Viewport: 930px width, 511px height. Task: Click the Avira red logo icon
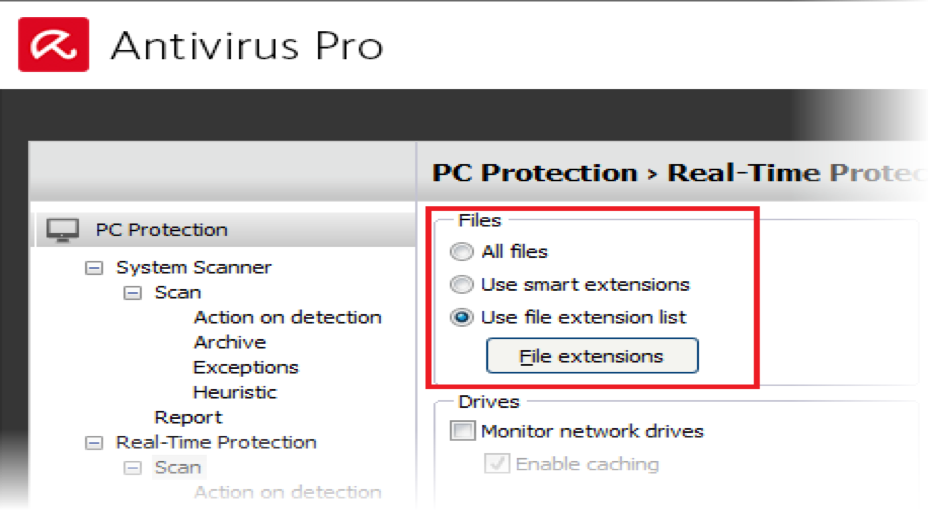pos(53,46)
